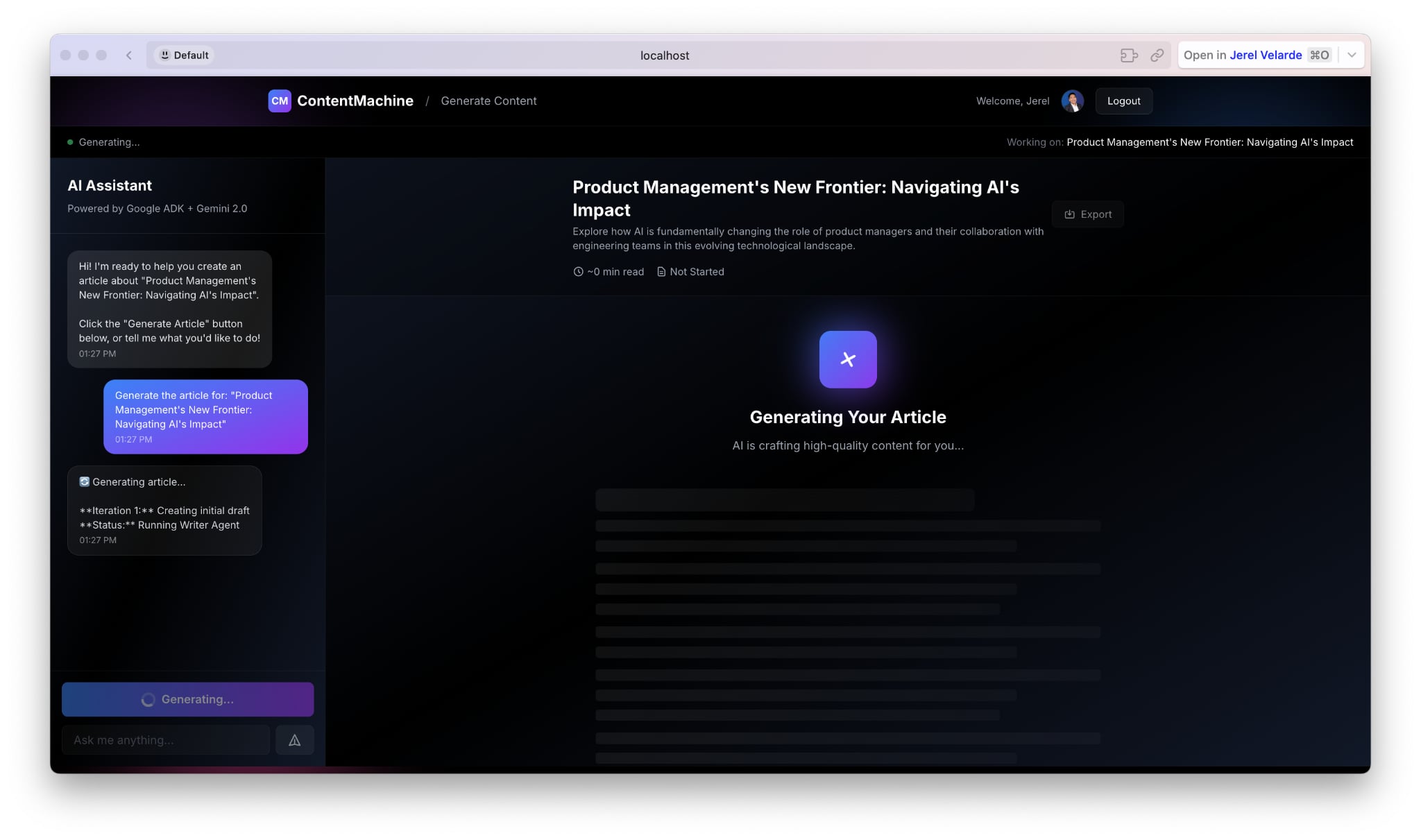
Task: Click the send message arrow icon
Action: click(294, 740)
